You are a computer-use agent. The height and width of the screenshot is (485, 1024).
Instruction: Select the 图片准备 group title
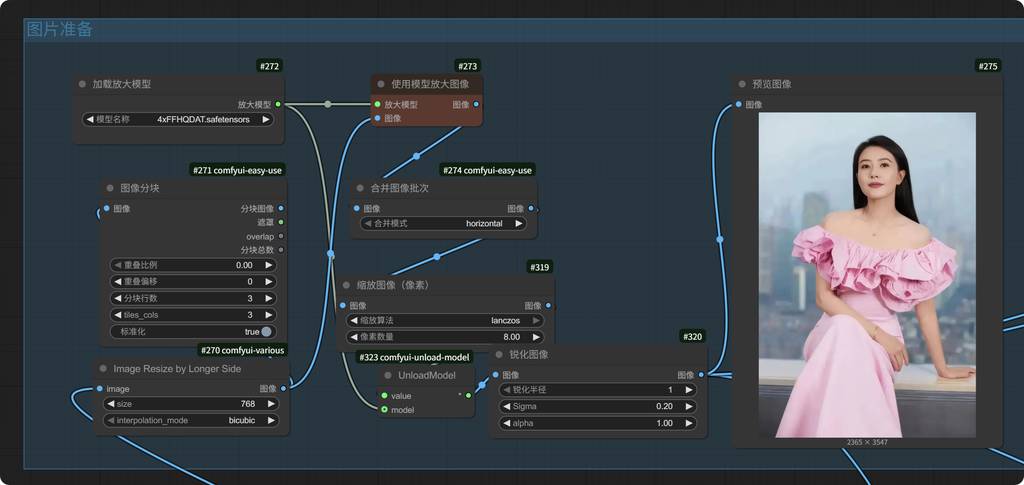60,30
